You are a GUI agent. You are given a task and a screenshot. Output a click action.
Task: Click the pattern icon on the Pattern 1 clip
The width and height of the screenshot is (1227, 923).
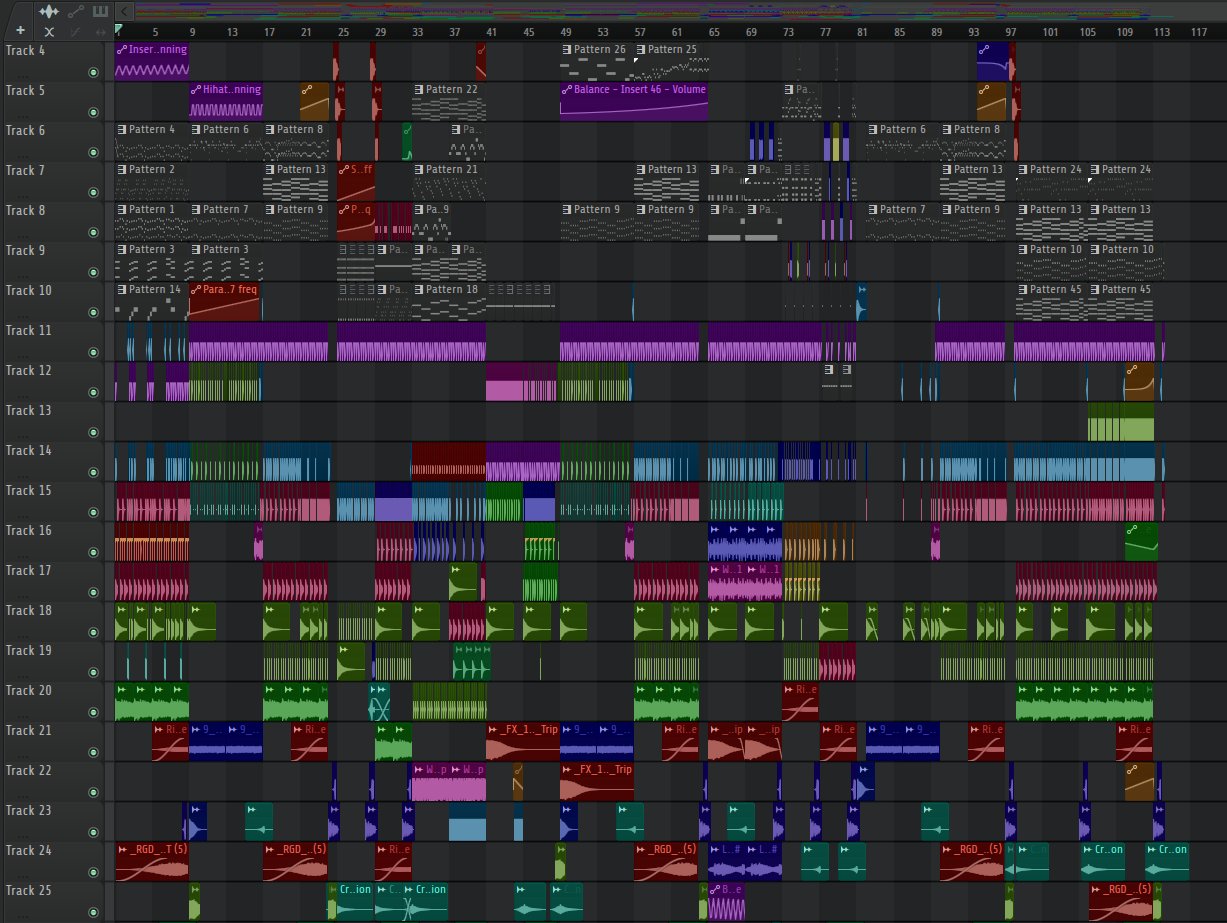(x=121, y=209)
